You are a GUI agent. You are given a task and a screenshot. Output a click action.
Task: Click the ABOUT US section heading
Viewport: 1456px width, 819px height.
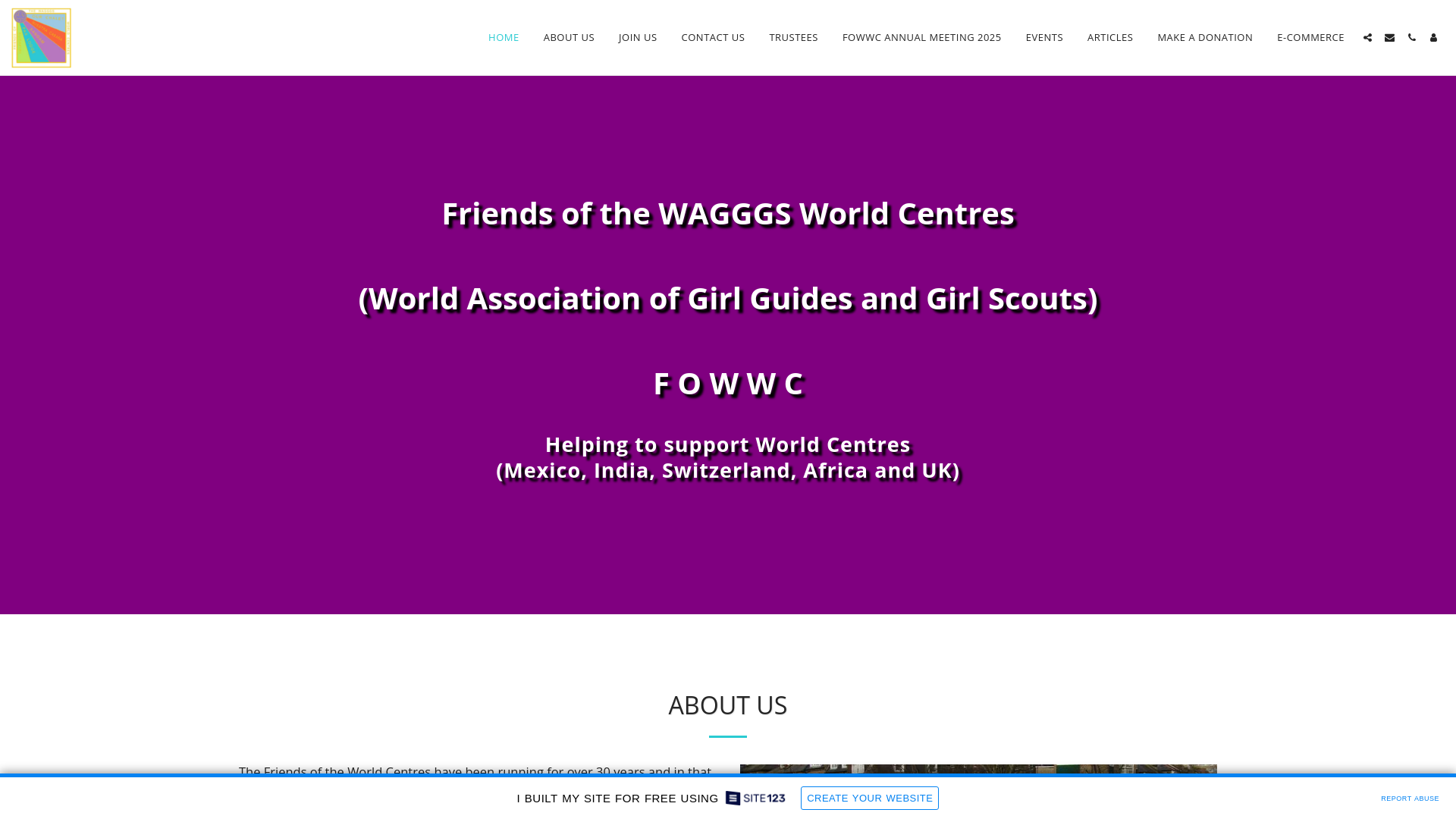[728, 705]
